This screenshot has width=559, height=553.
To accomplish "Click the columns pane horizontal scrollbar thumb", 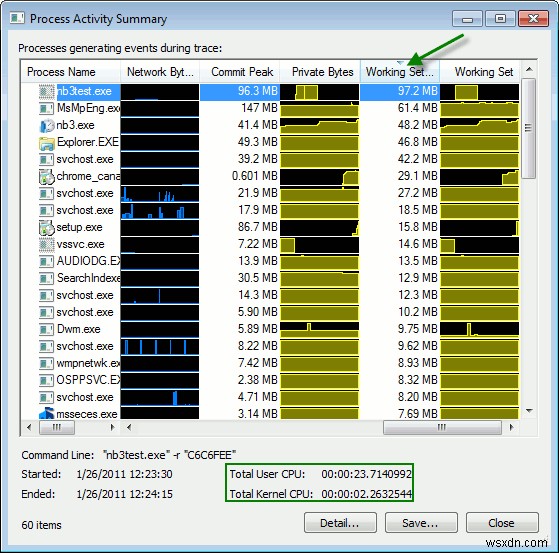I will click(x=442, y=427).
